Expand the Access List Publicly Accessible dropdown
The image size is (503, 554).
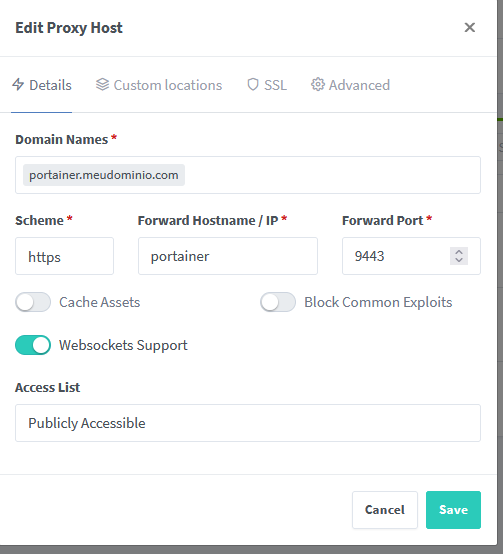tap(248, 423)
